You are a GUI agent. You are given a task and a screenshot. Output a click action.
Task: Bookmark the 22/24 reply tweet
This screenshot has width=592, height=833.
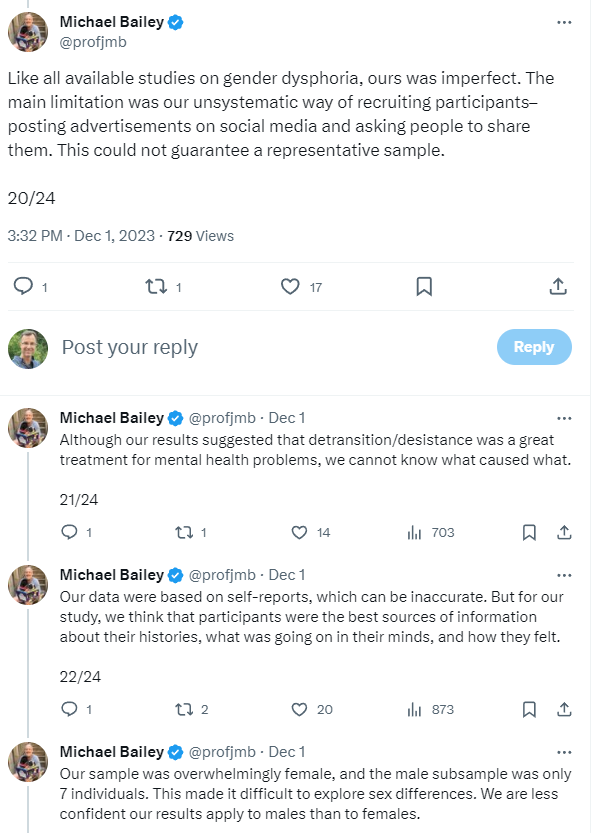pos(529,710)
